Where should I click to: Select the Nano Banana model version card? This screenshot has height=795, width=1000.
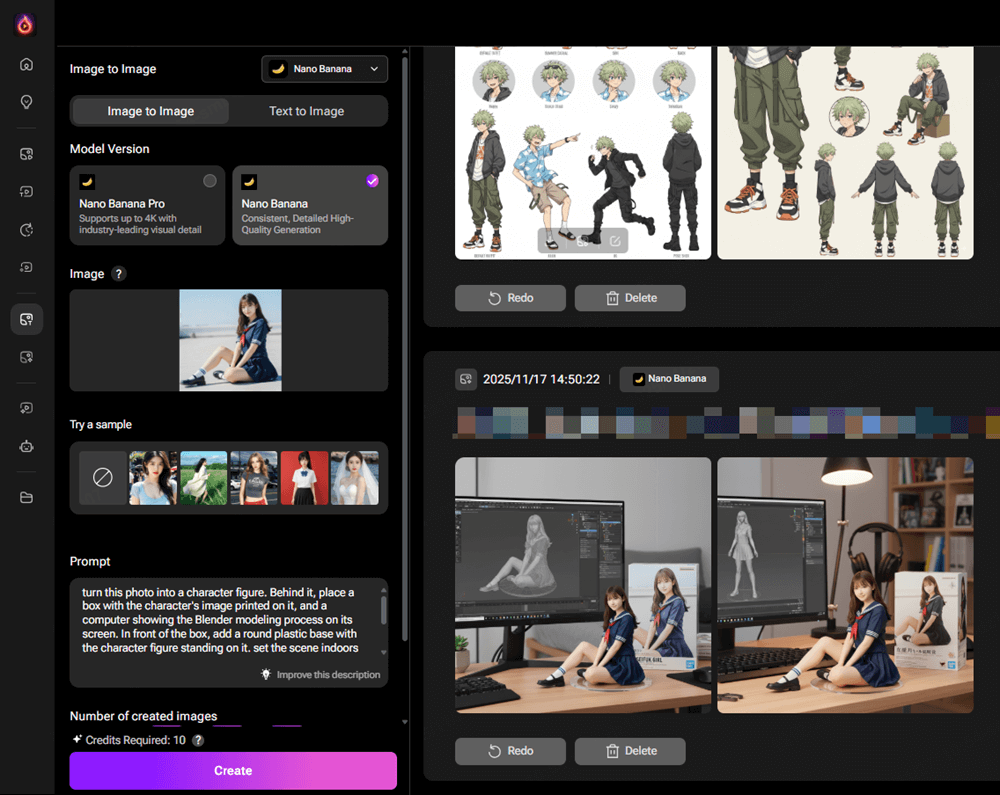(309, 206)
